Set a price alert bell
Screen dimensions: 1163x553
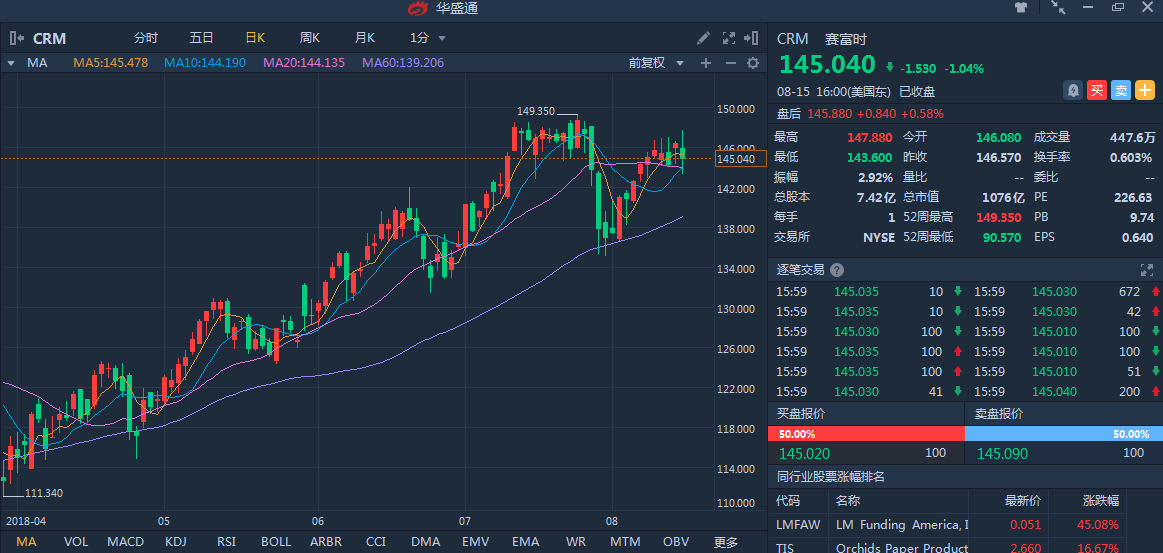coord(1073,90)
